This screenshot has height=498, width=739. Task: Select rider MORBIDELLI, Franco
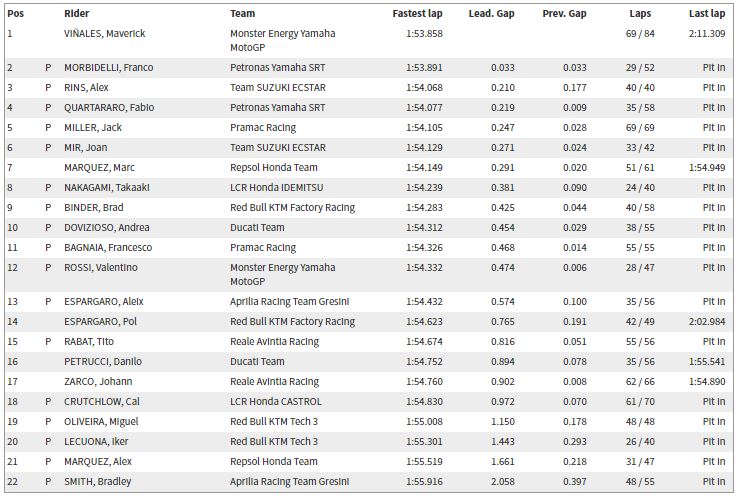tap(108, 68)
